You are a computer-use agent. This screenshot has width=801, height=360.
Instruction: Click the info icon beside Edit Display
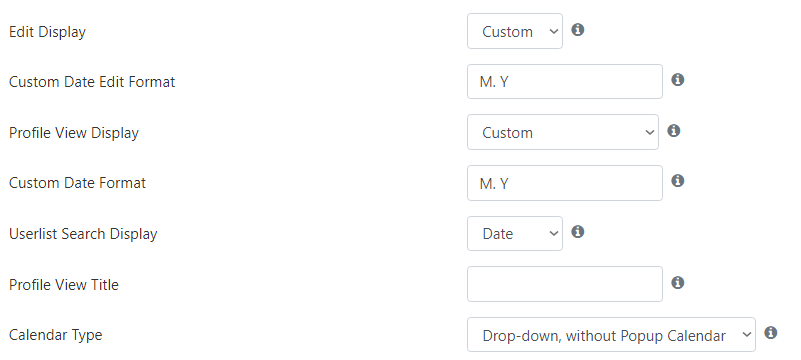tap(577, 30)
